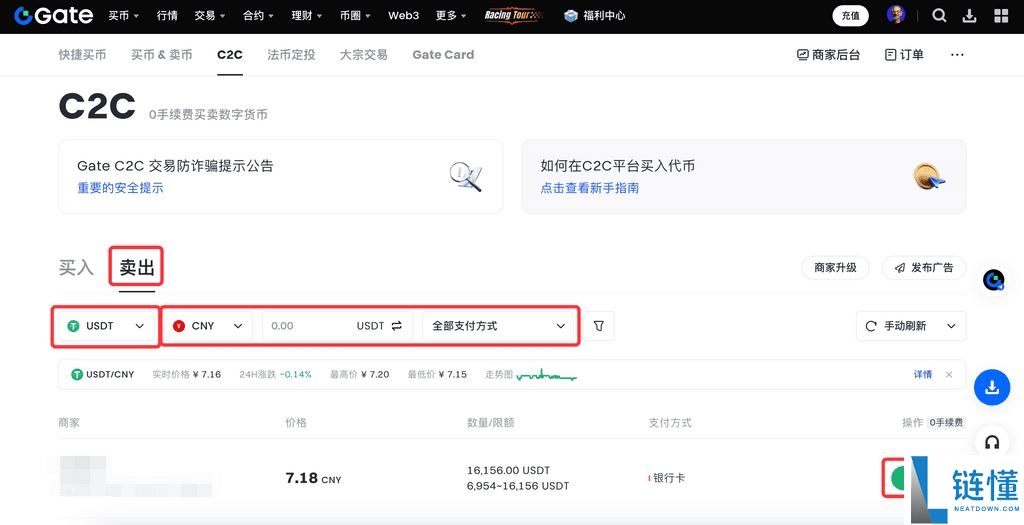Click the 发布广告 button
Image resolution: width=1024 pixels, height=525 pixels.
[x=923, y=268]
